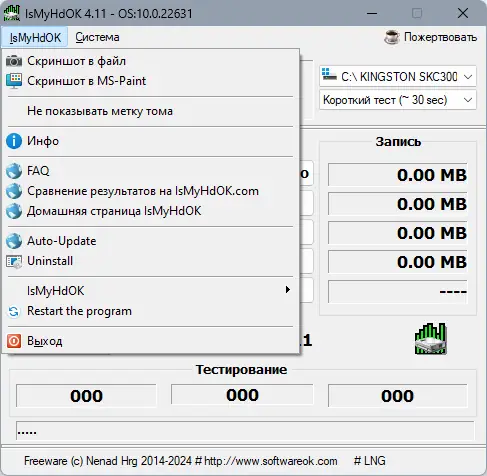Click the Тестирование group label

point(241,369)
